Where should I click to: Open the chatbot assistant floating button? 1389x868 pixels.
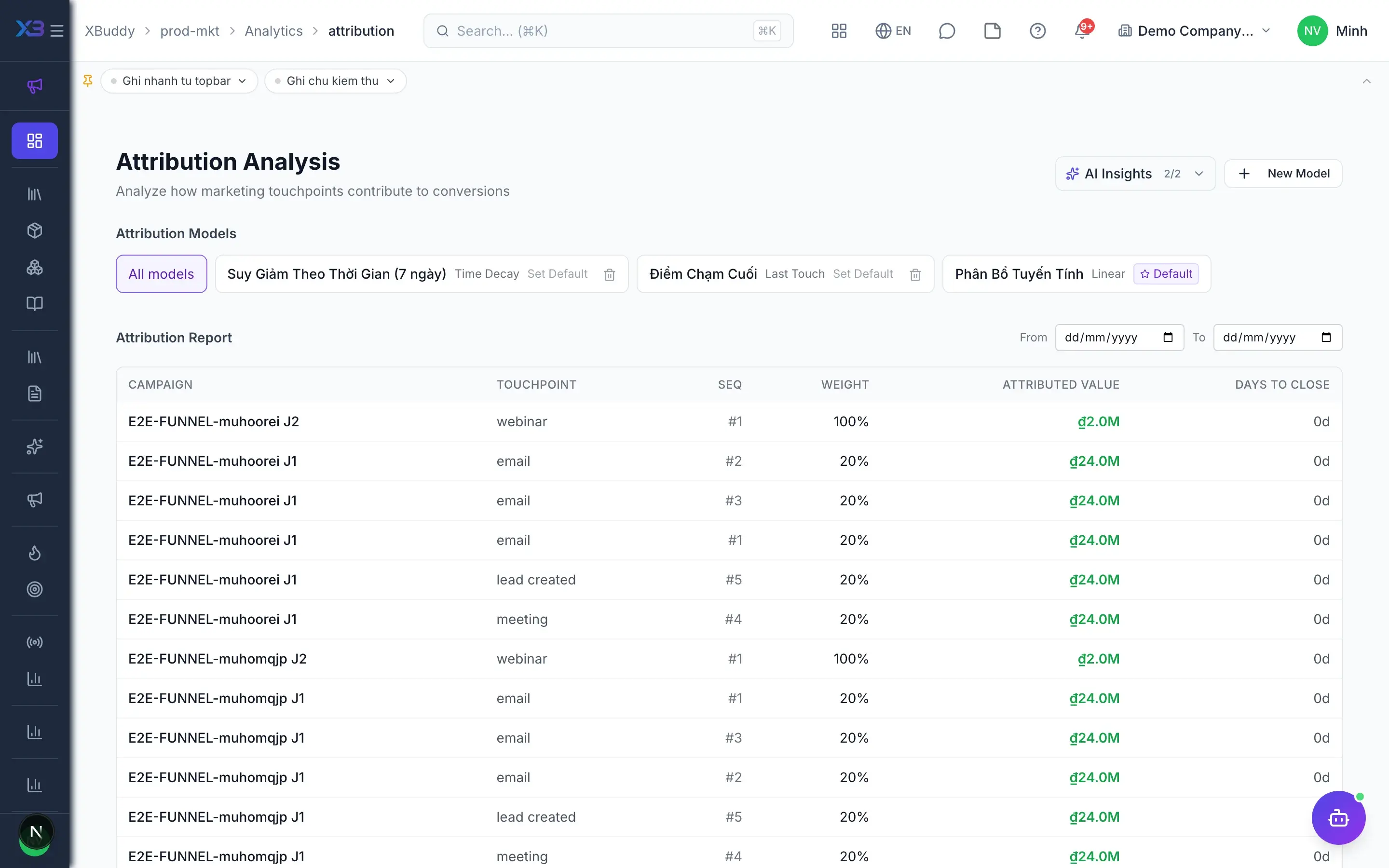pyautogui.click(x=1338, y=817)
